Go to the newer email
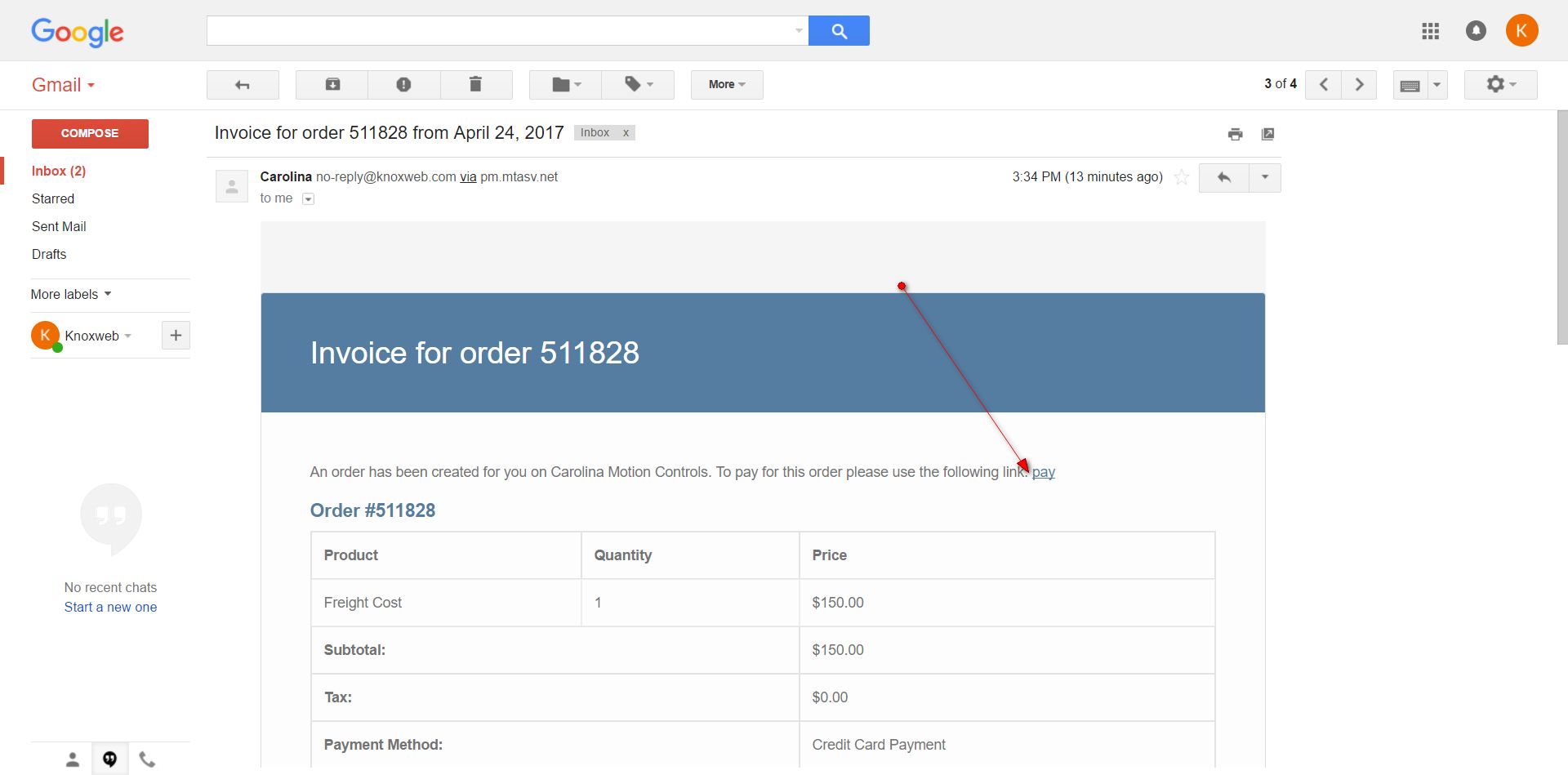This screenshot has width=1568, height=775. coord(1323,85)
